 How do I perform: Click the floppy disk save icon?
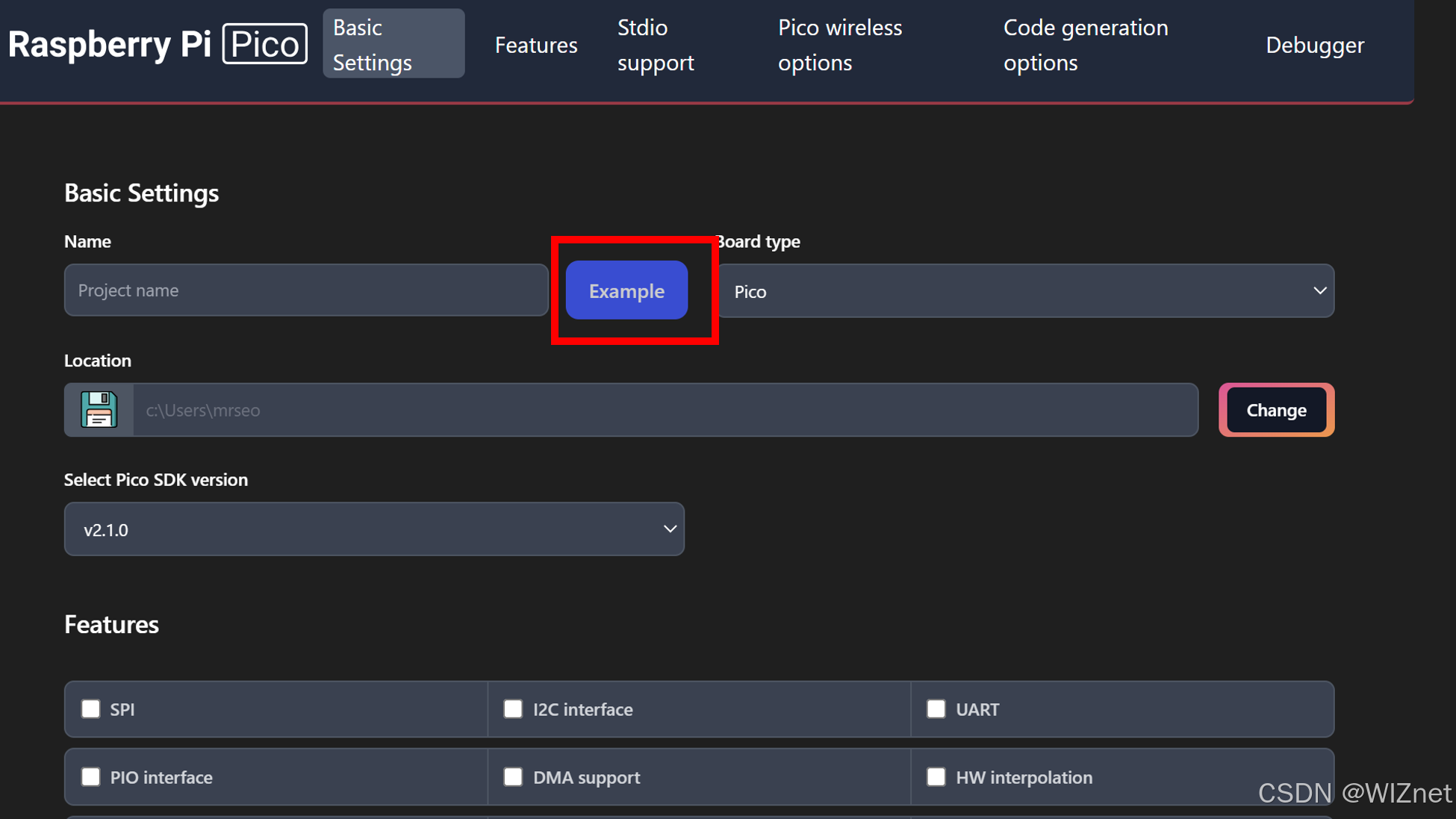point(99,409)
